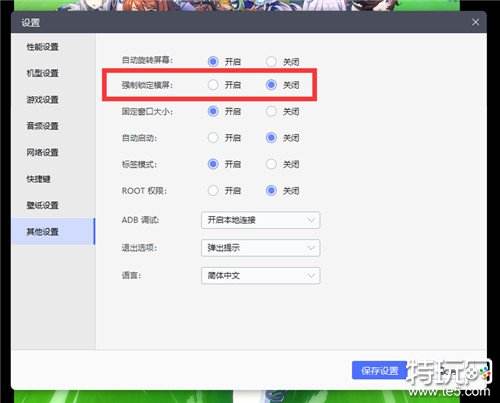
Task: Expand the ADB 调试 dropdown
Action: tap(260, 220)
